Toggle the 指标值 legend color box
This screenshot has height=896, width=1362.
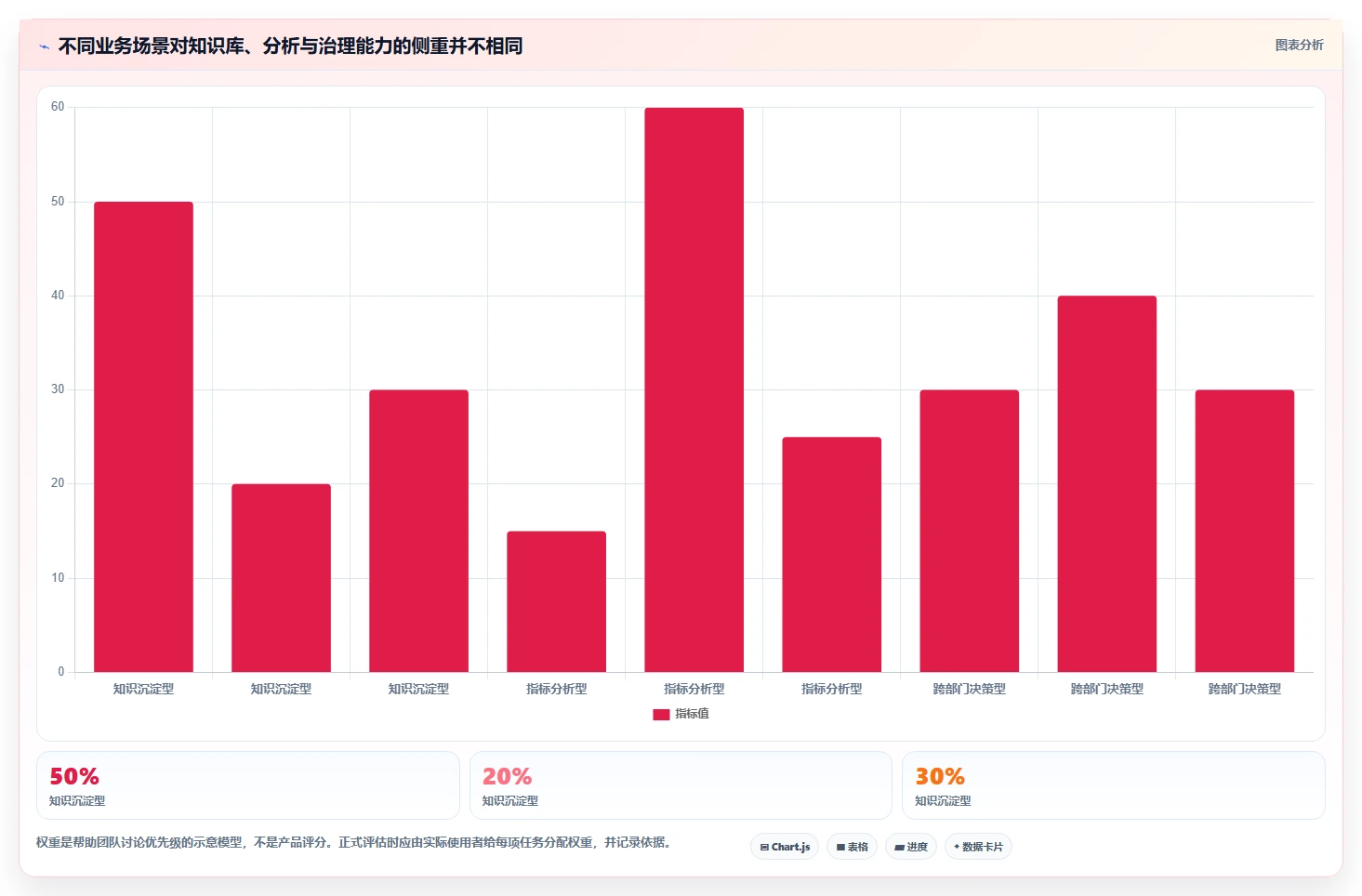pyautogui.click(x=661, y=715)
